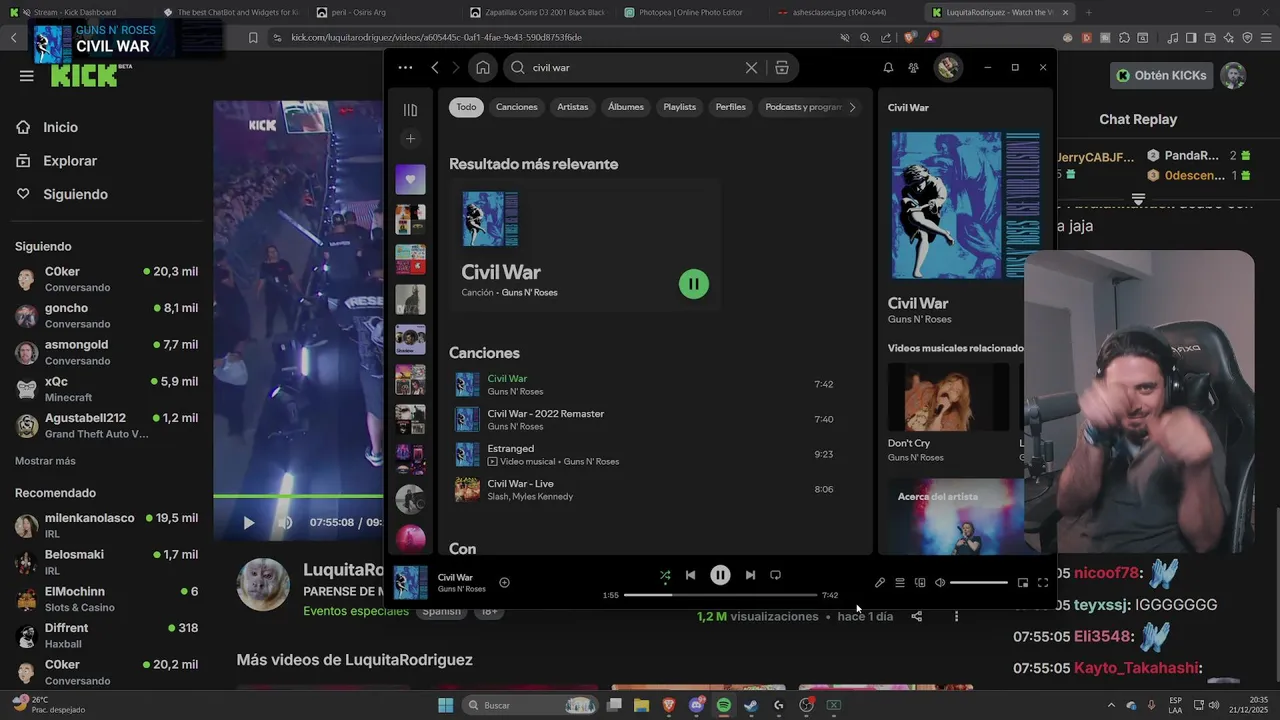Toggle shuffle in Spotify player
The width and height of the screenshot is (1280, 720).
click(665, 575)
